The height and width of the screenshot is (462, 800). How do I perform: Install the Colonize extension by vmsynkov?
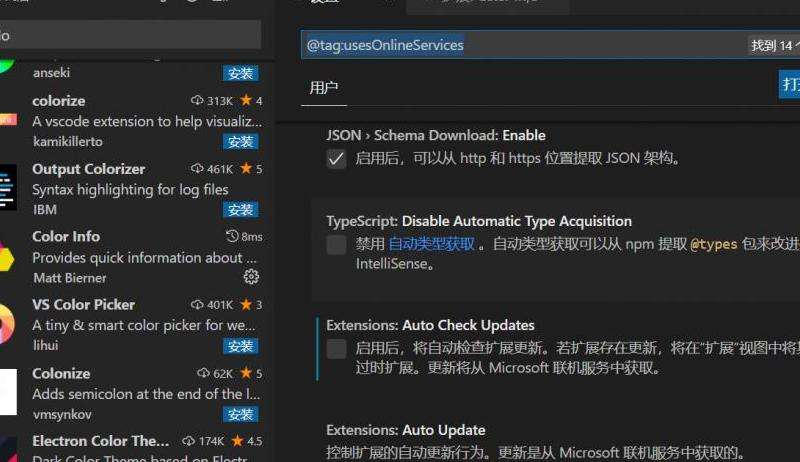(x=240, y=415)
